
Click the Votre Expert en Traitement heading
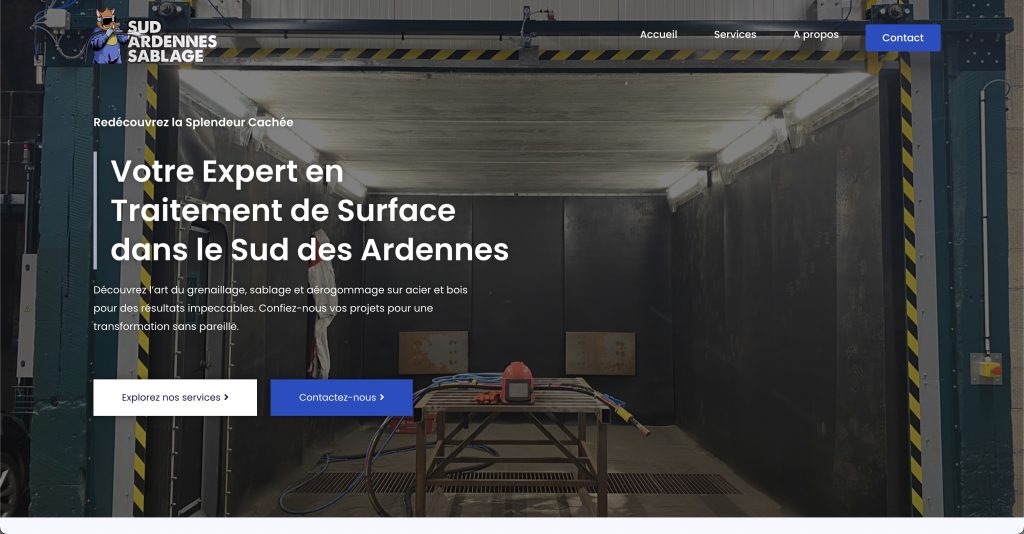pyautogui.click(x=310, y=210)
